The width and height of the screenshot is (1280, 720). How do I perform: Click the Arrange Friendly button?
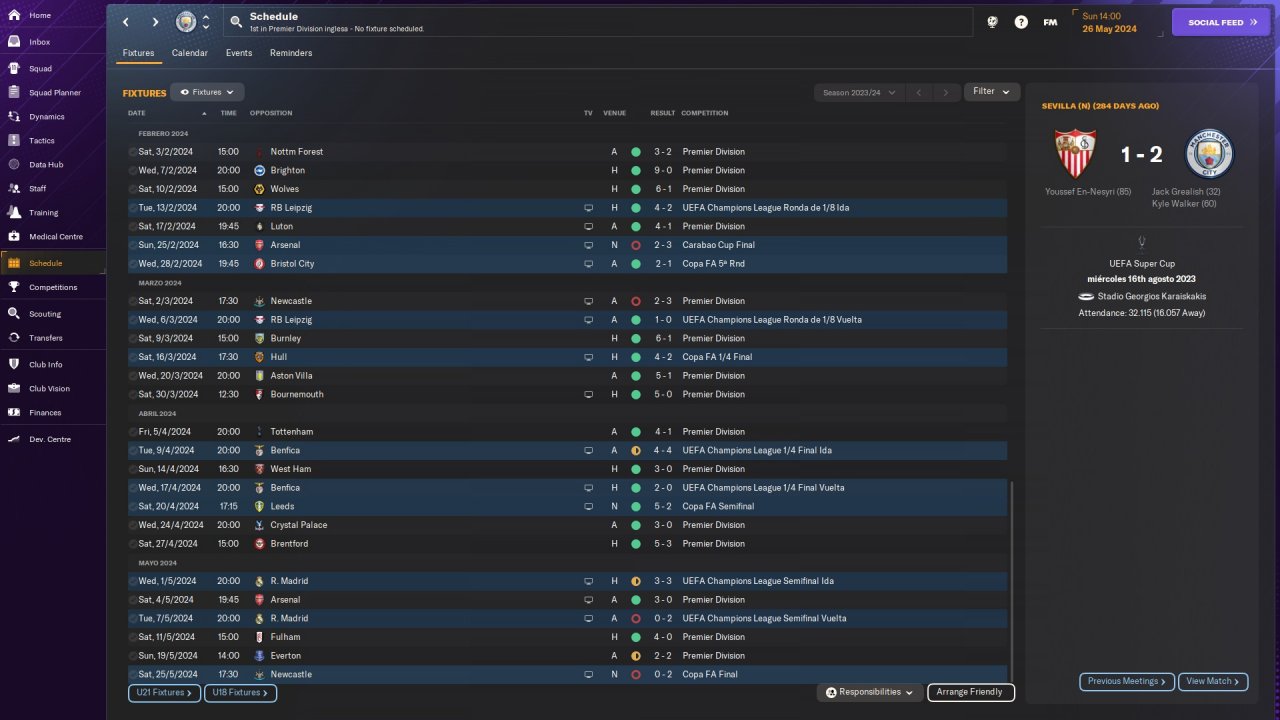970,692
